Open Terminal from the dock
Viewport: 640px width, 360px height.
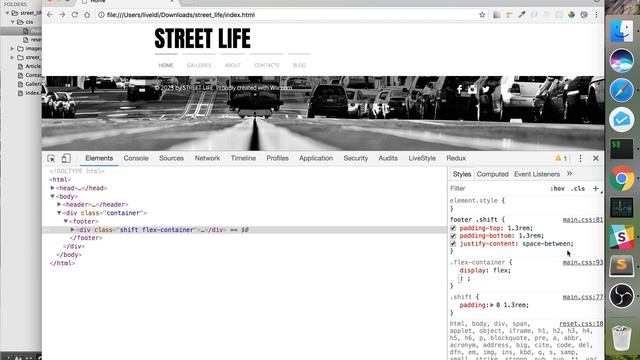622,149
